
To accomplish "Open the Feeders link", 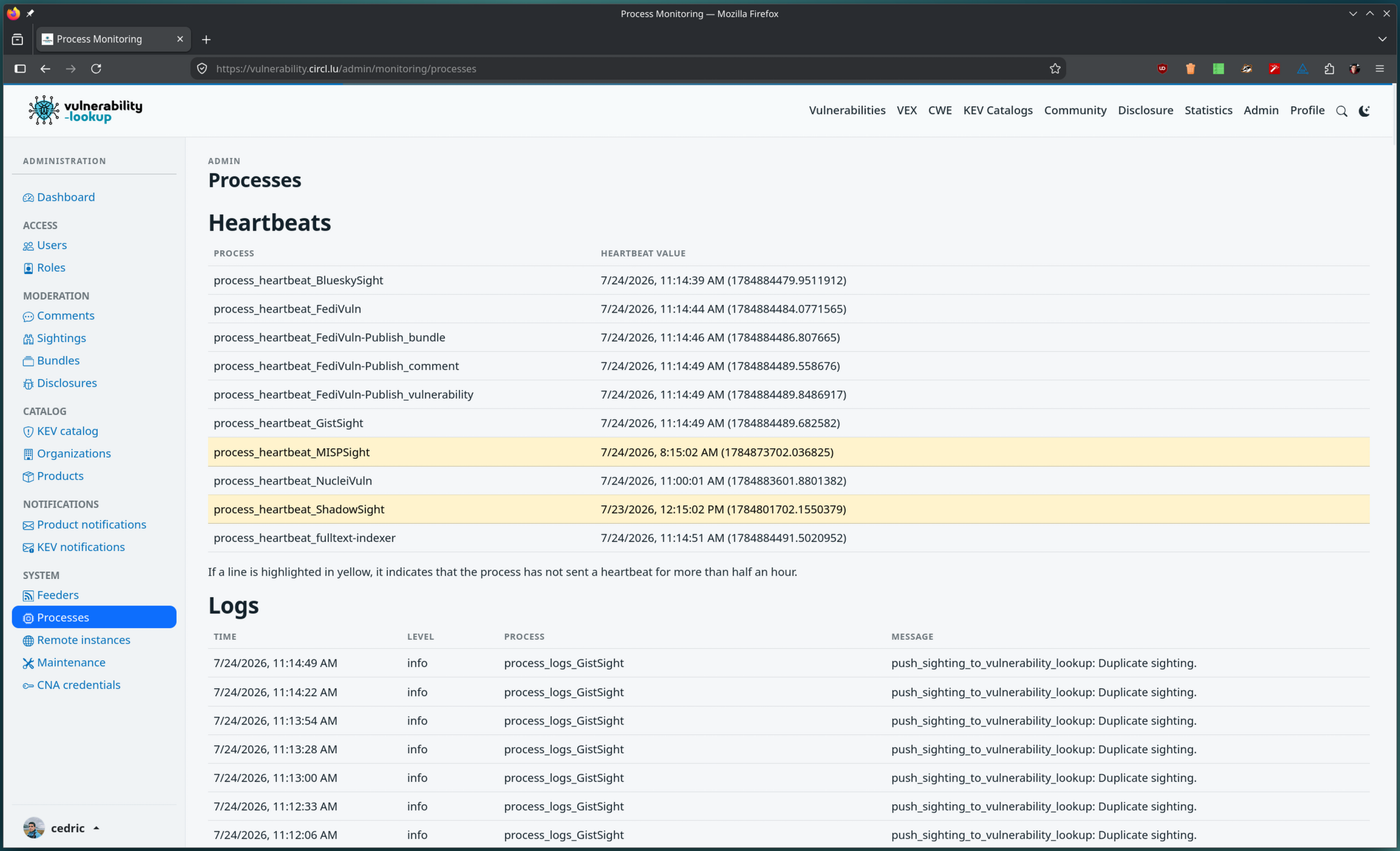I will tap(58, 595).
